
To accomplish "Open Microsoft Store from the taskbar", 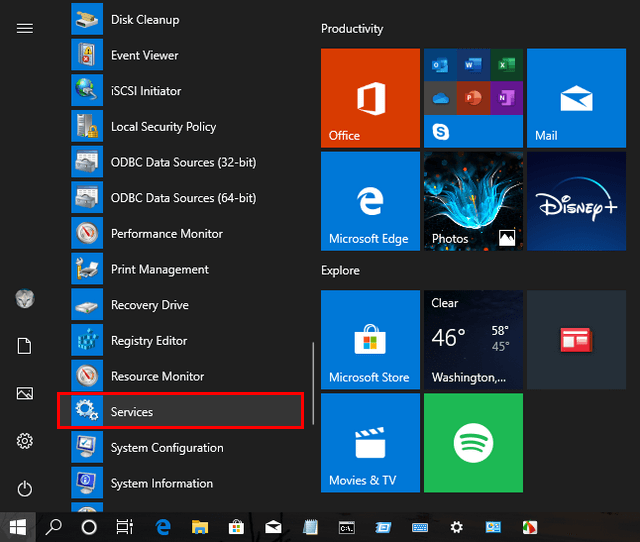I will (x=236, y=527).
